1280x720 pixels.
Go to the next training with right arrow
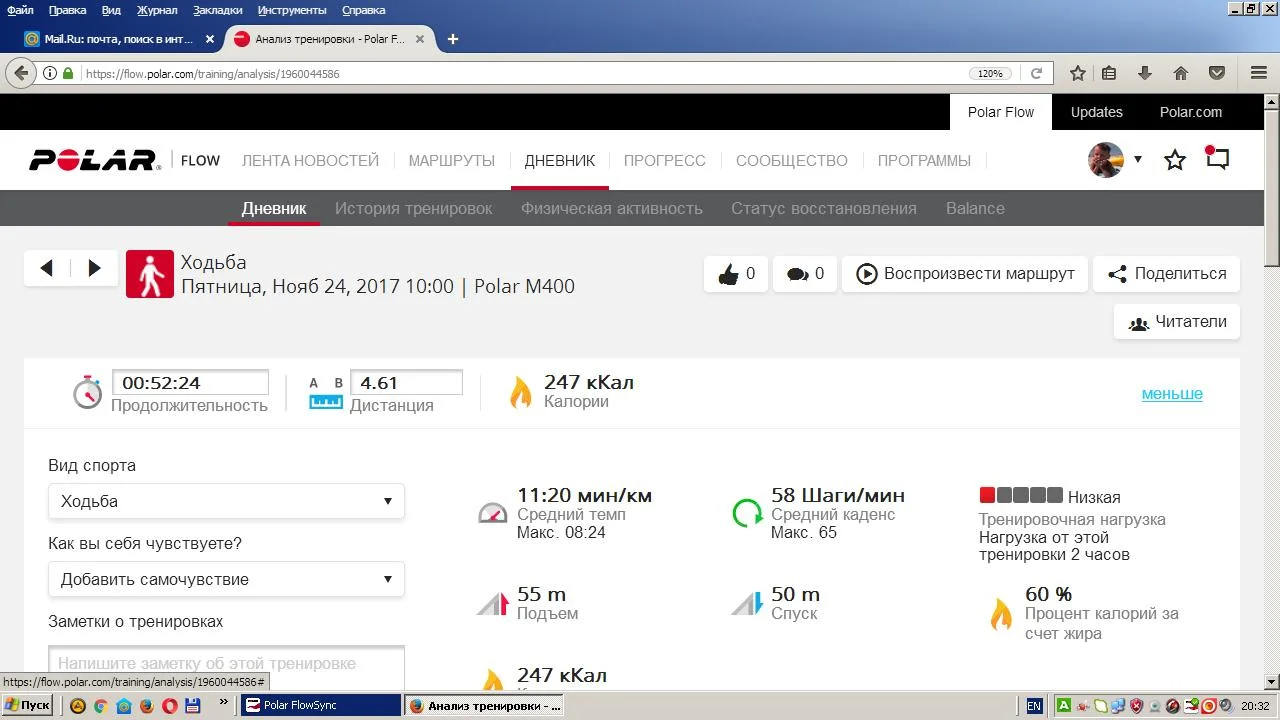(x=95, y=268)
